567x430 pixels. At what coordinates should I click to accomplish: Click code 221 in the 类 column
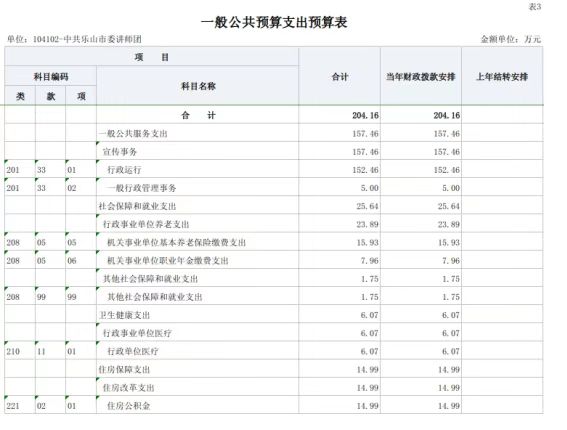coord(13,406)
